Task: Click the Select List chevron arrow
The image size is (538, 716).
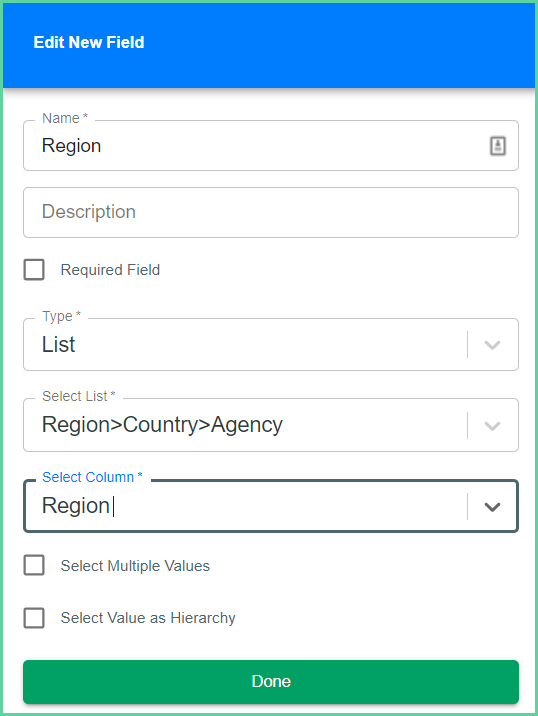Action: tap(492, 426)
